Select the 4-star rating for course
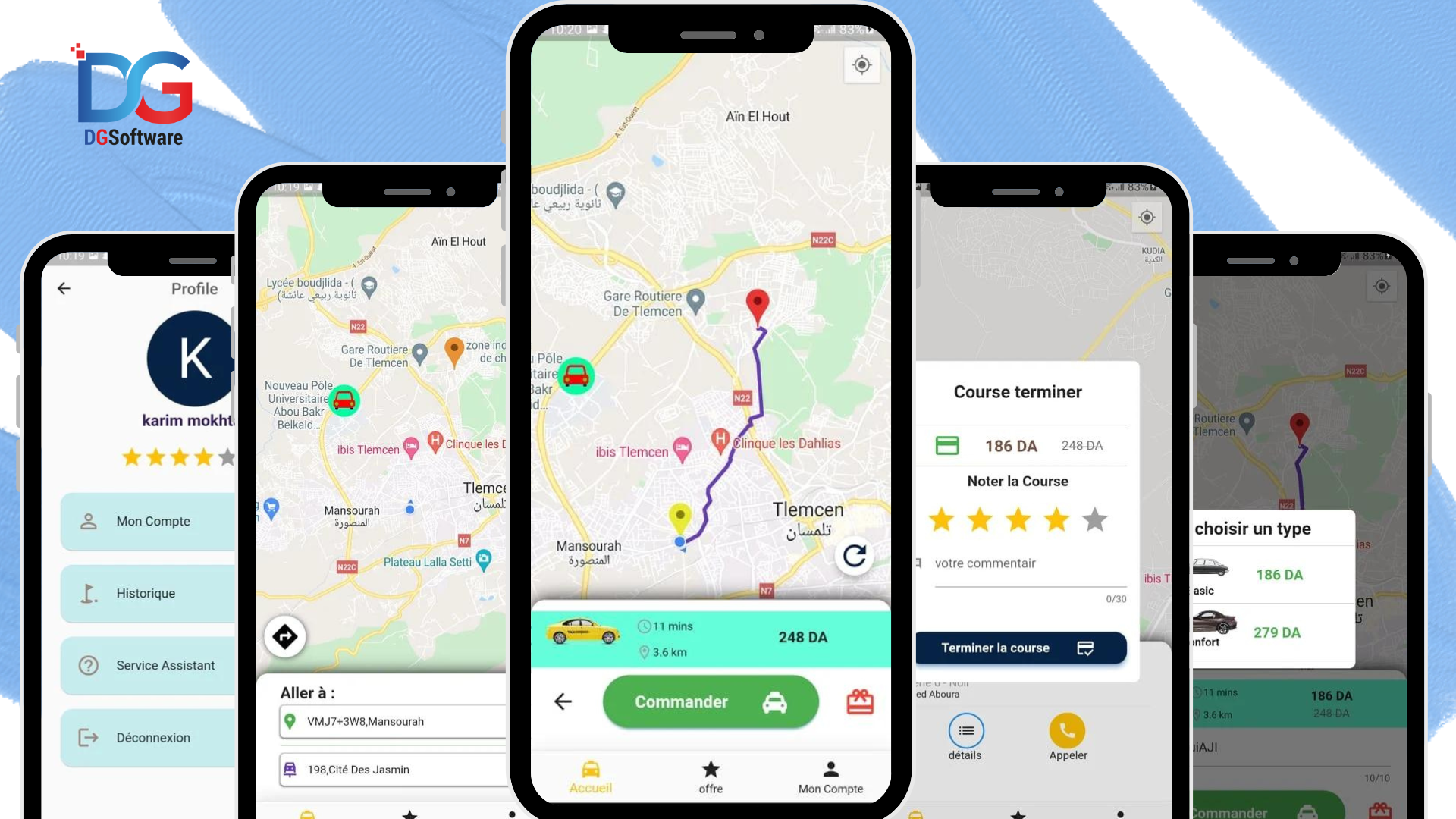This screenshot has height=819, width=1456. point(1056,520)
